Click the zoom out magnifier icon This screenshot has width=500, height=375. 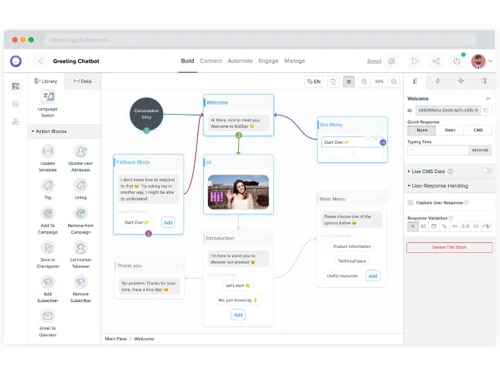pos(364,81)
